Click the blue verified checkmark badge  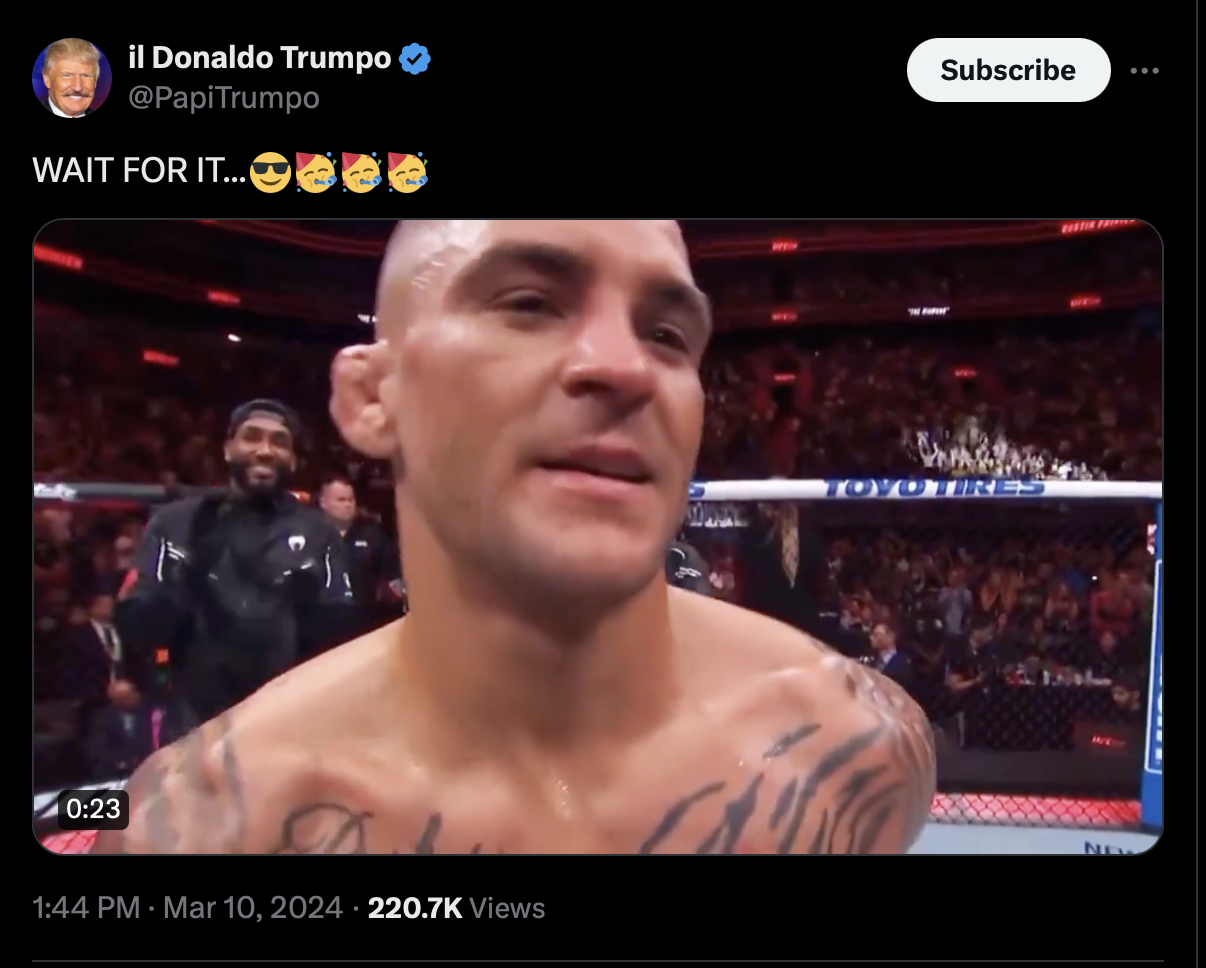415,60
